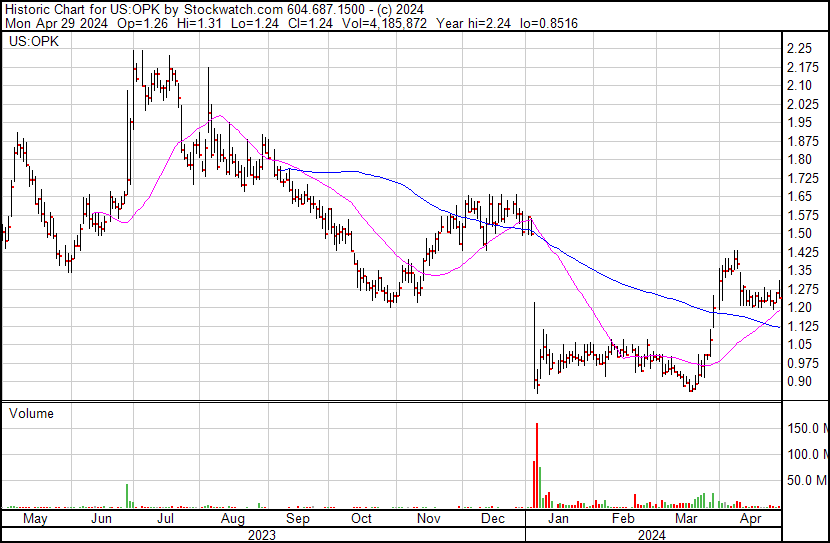Image resolution: width=830 pixels, height=543 pixels.
Task: Click the Dec month label
Action: tap(493, 519)
